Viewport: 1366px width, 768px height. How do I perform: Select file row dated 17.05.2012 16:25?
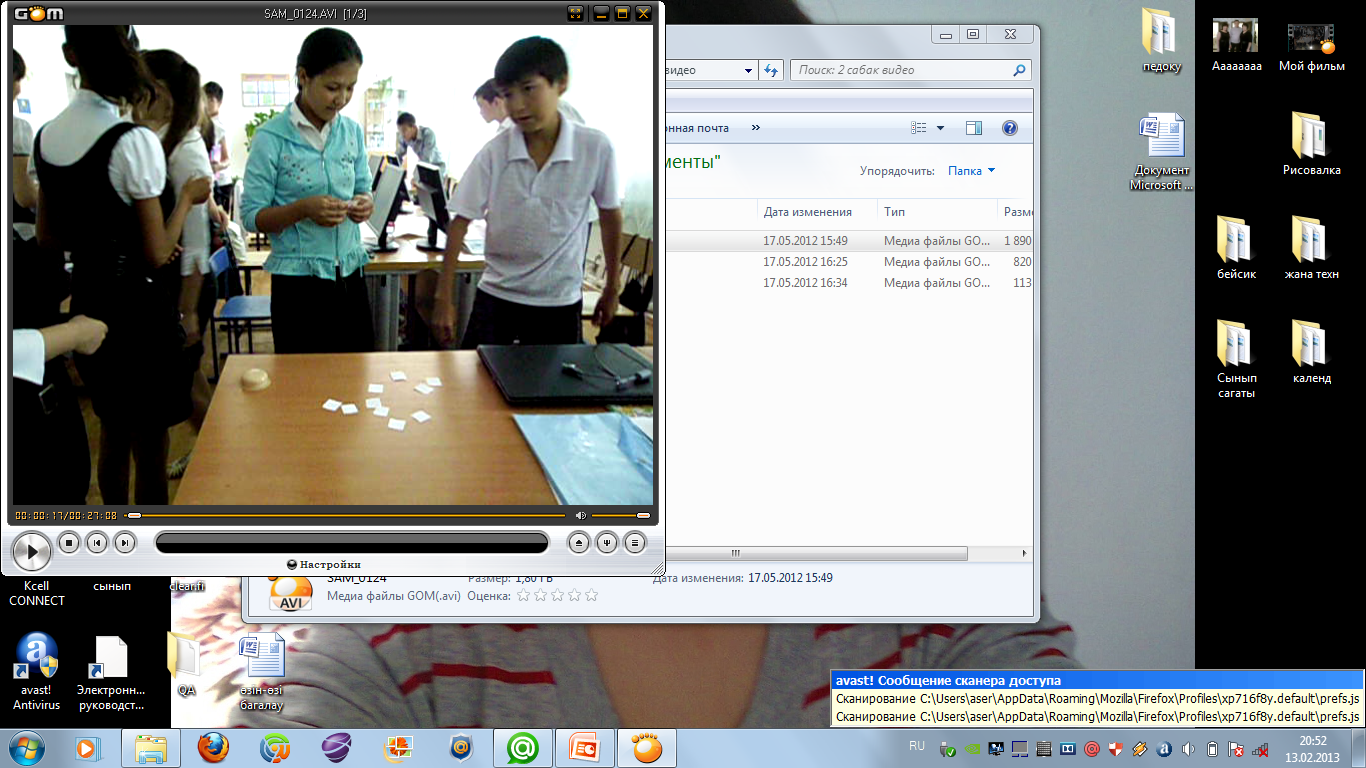848,262
